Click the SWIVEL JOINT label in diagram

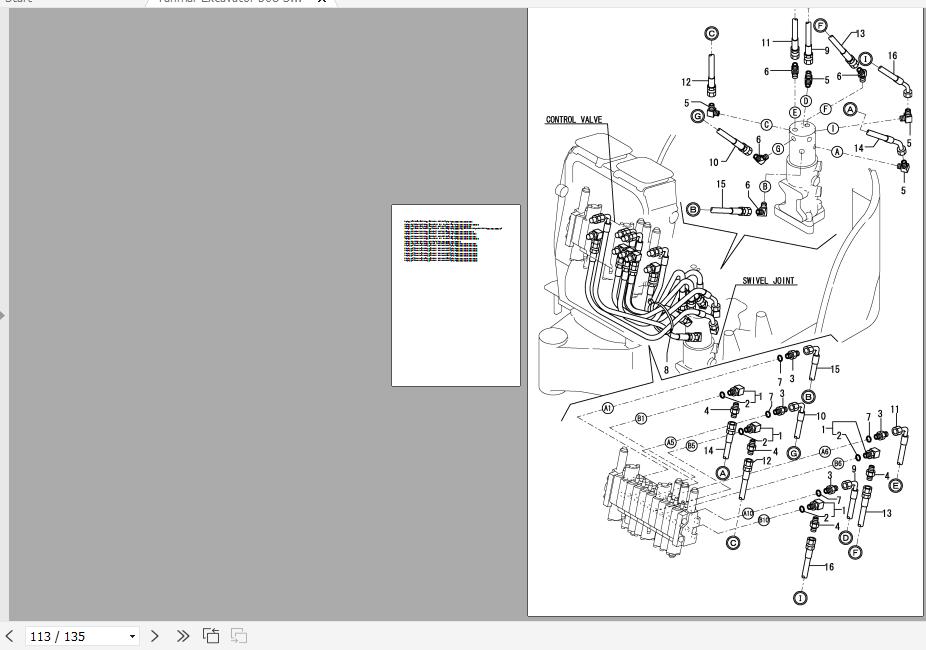[769, 281]
